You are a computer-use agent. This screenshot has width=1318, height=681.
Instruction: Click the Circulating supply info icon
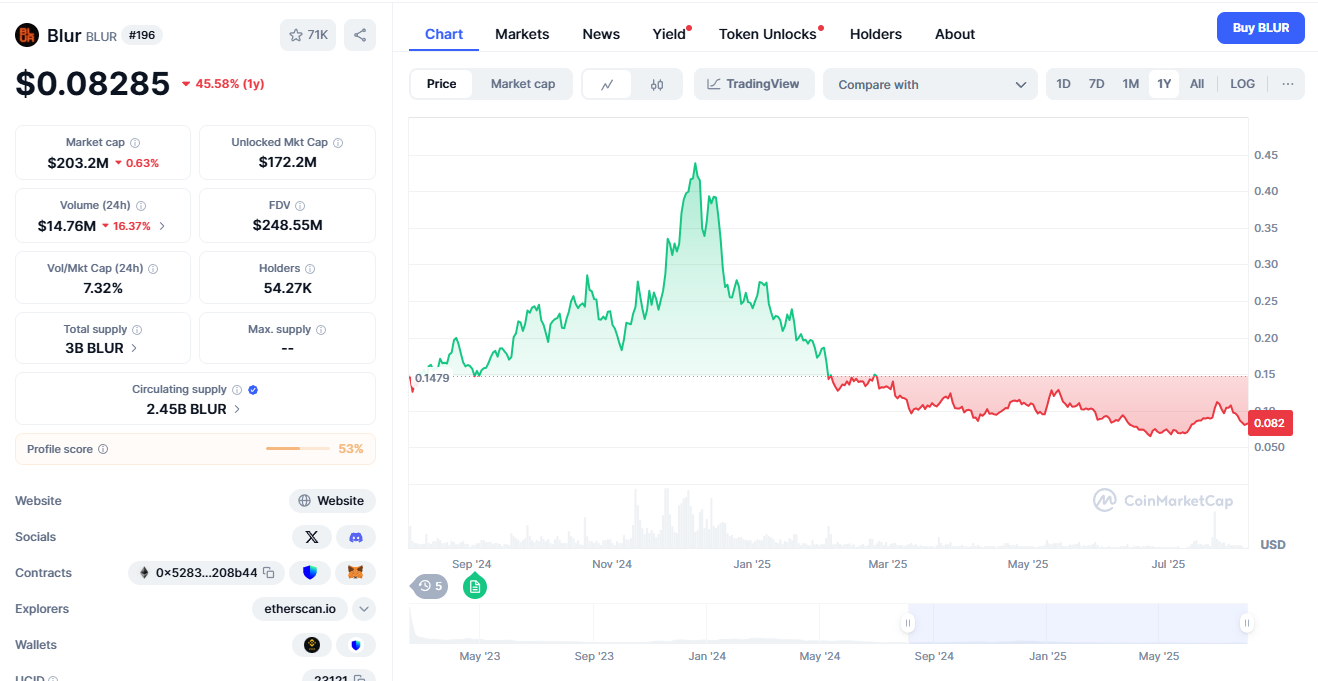pos(237,390)
